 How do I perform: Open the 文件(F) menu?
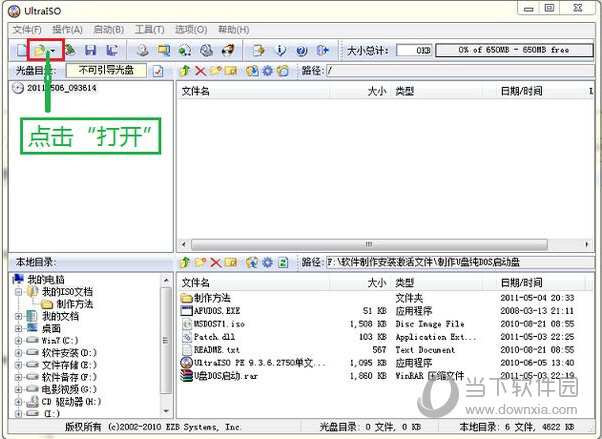(27, 30)
